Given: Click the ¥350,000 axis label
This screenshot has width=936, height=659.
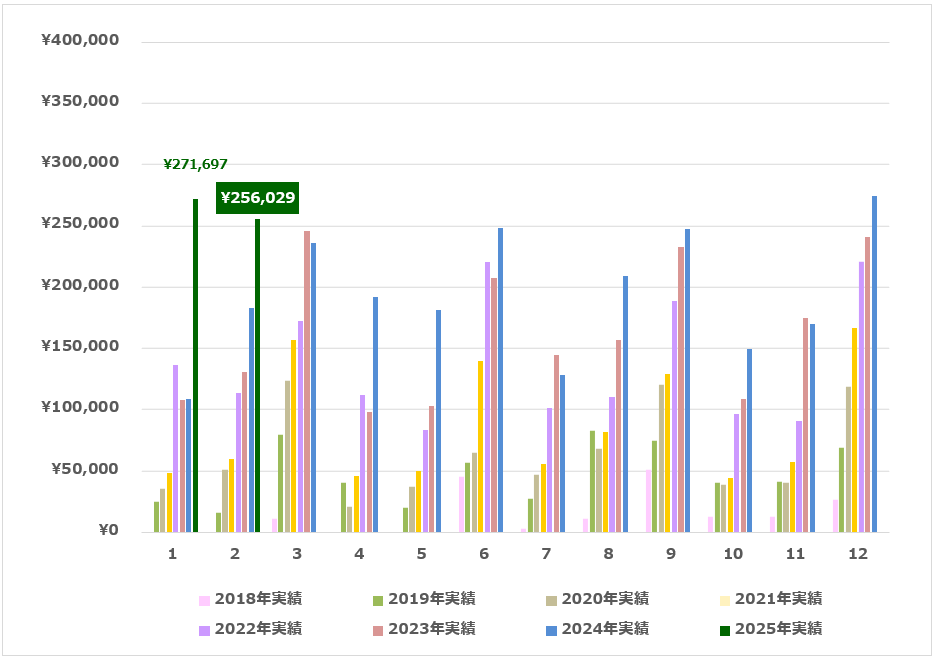Looking at the screenshot, I should coord(80,101).
